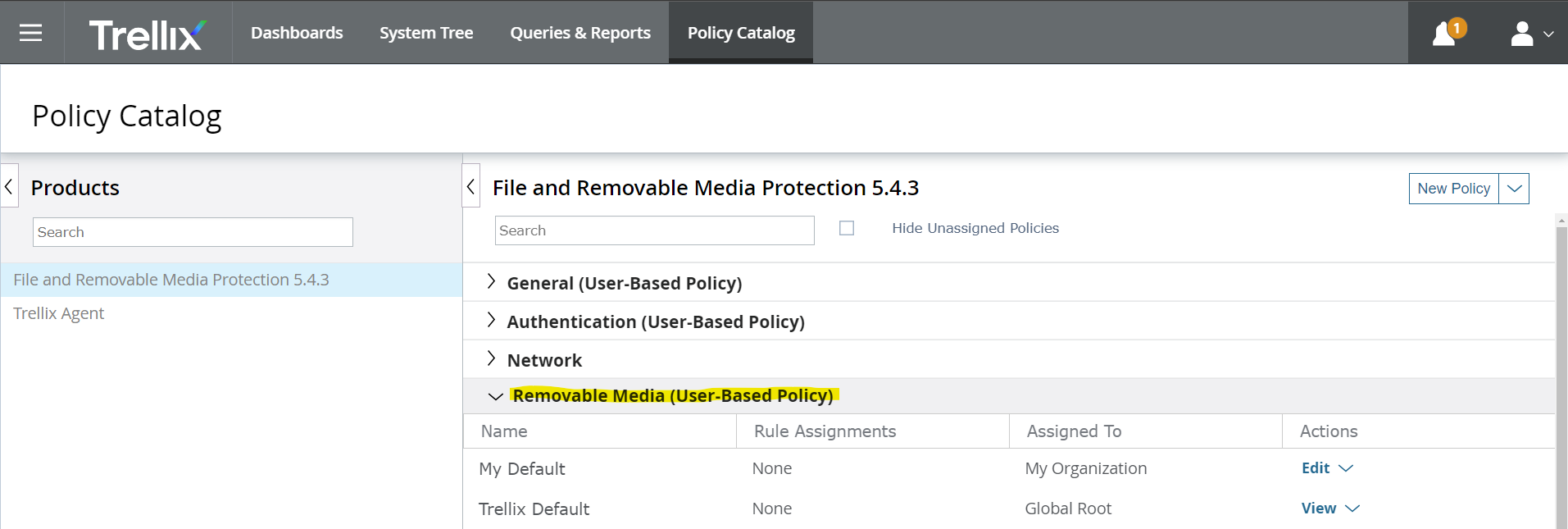
Task: Check Hide Unassigned Policies box
Action: pyautogui.click(x=847, y=228)
